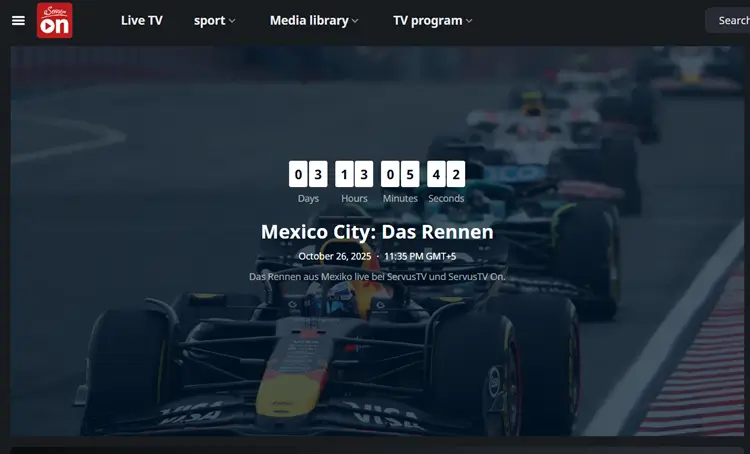Open the Media library menu
Screen dimensions: 750x454
[308, 20]
